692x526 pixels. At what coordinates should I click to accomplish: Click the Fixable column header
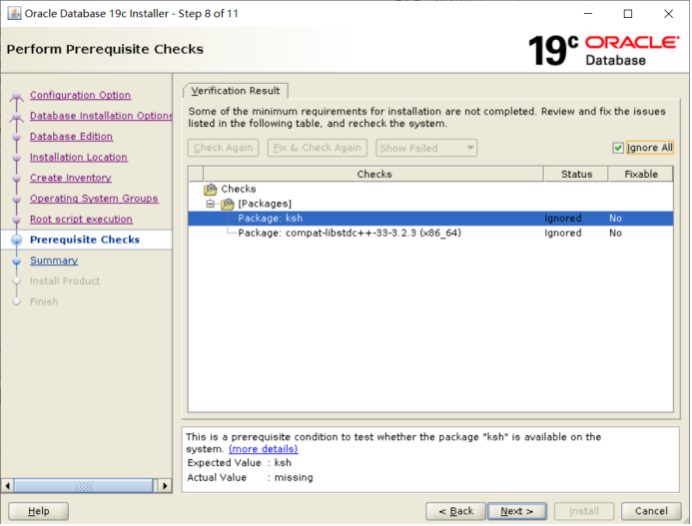click(640, 174)
